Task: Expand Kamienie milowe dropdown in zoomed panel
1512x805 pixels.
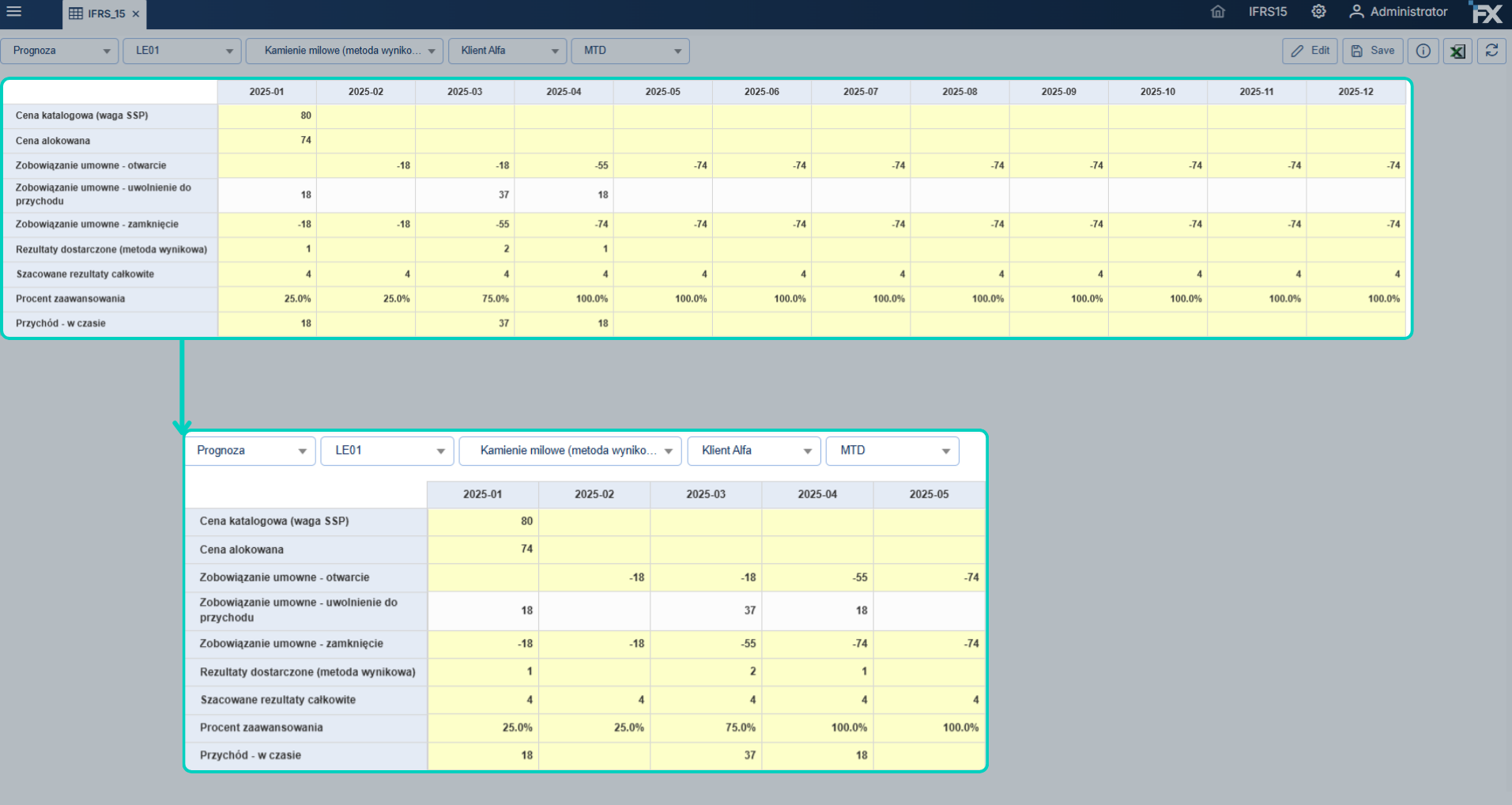Action: coord(570,451)
